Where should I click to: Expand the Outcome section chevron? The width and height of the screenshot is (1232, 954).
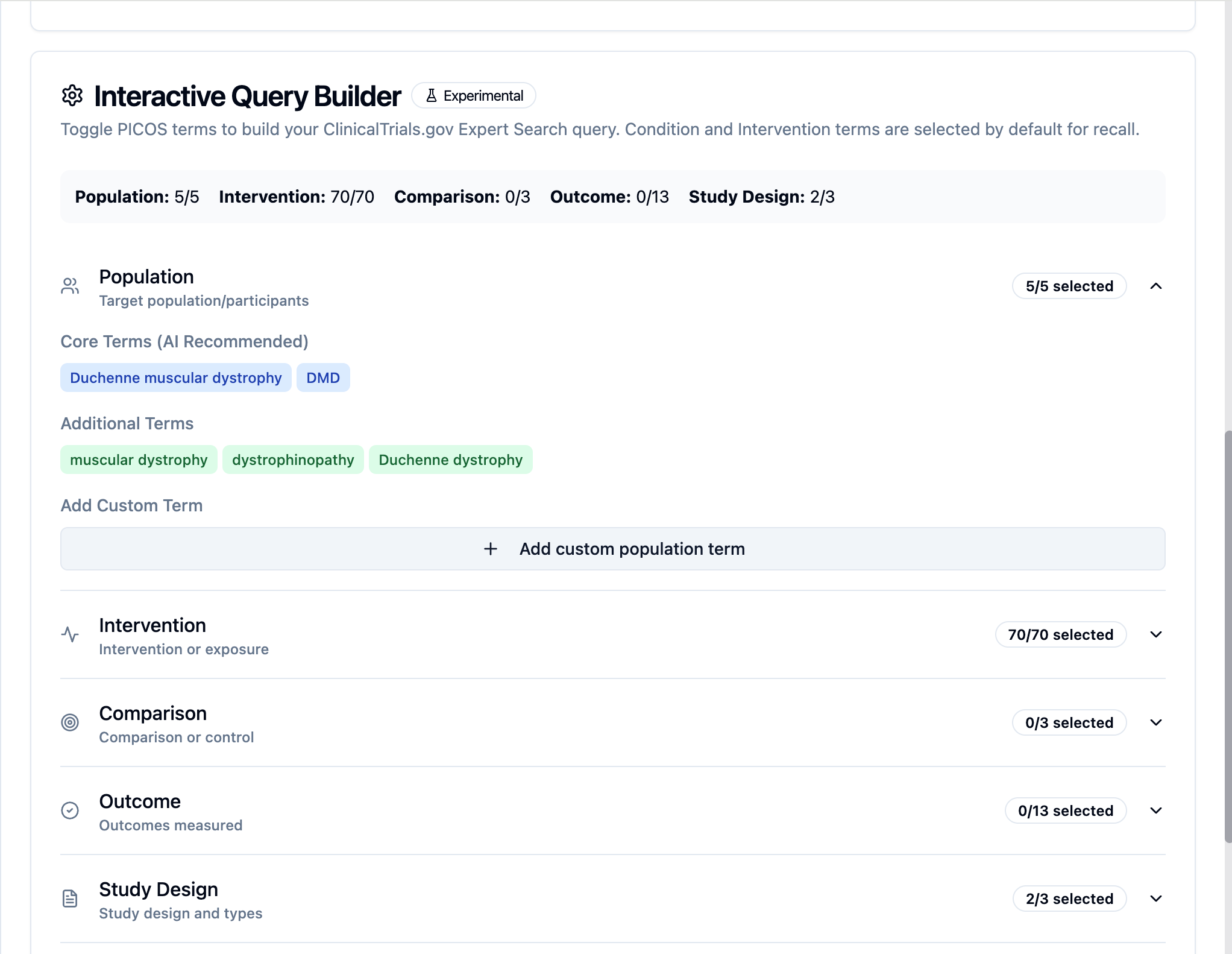click(x=1155, y=810)
